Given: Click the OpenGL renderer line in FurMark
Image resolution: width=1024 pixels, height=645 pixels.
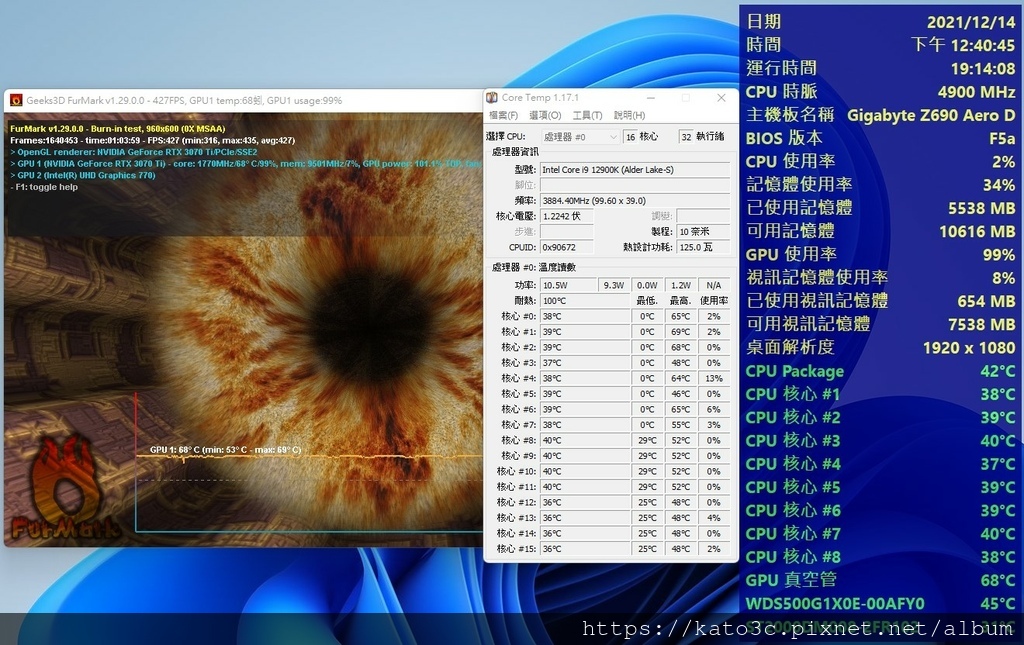Looking at the screenshot, I should pos(134,152).
